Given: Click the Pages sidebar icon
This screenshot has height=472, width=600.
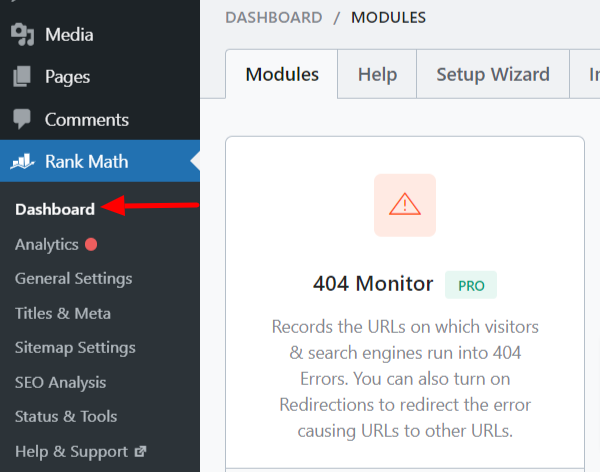Looking at the screenshot, I should [x=22, y=76].
